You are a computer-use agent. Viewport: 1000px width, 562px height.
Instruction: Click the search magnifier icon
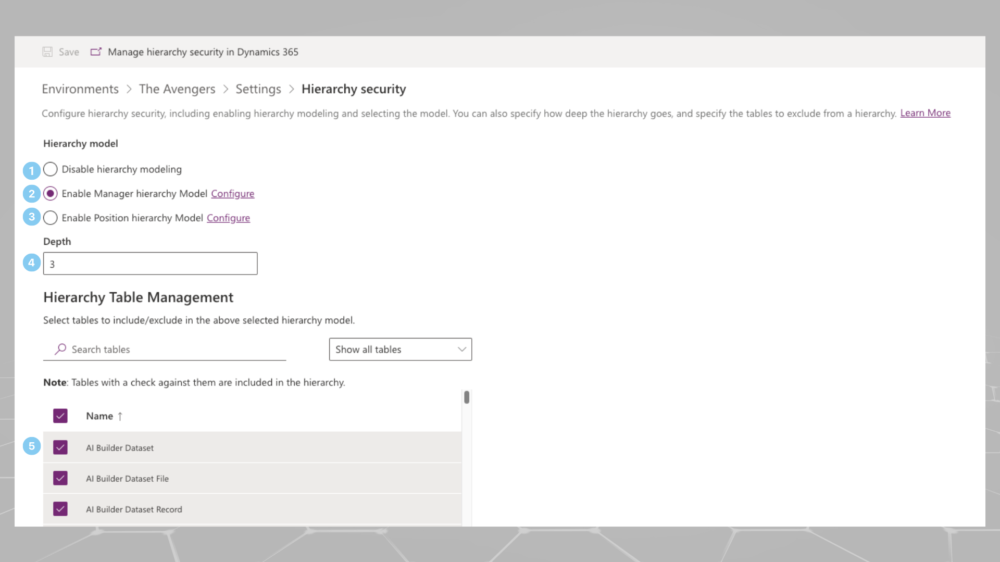(61, 349)
